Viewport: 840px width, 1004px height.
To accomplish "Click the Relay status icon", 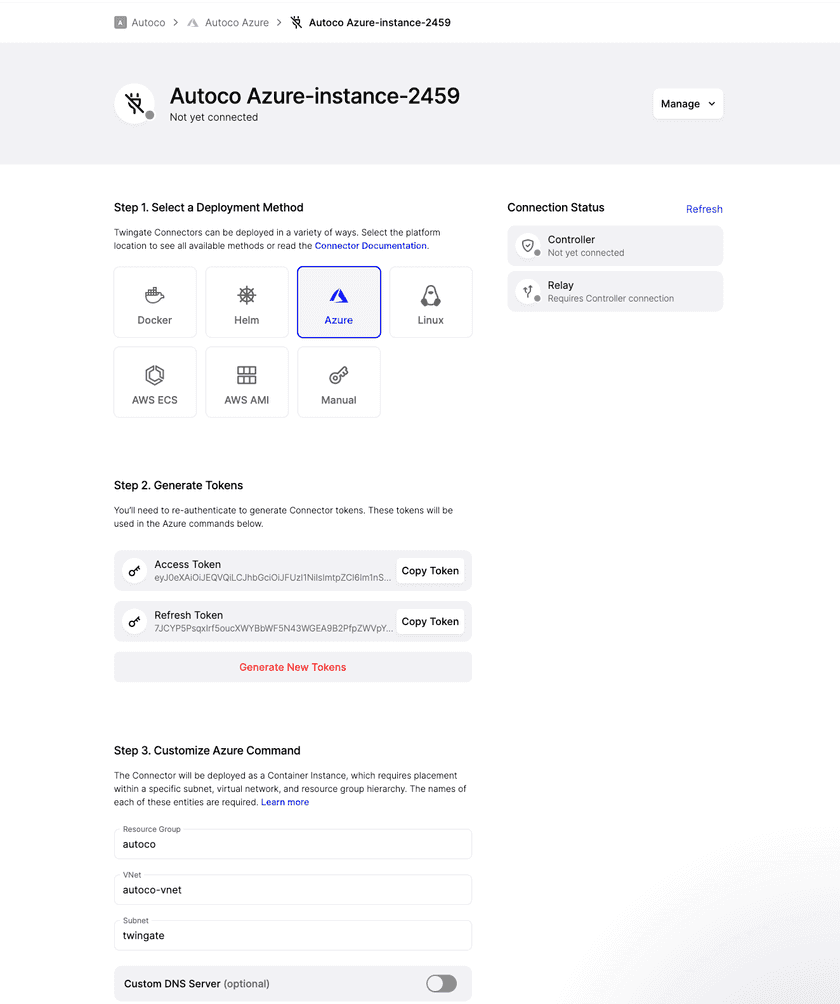I will click(528, 291).
